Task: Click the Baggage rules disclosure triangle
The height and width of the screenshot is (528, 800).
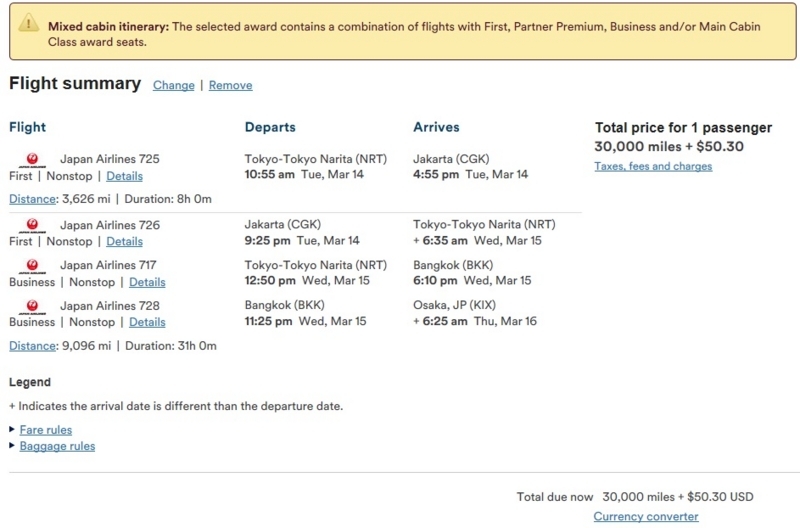Action: coord(12,445)
